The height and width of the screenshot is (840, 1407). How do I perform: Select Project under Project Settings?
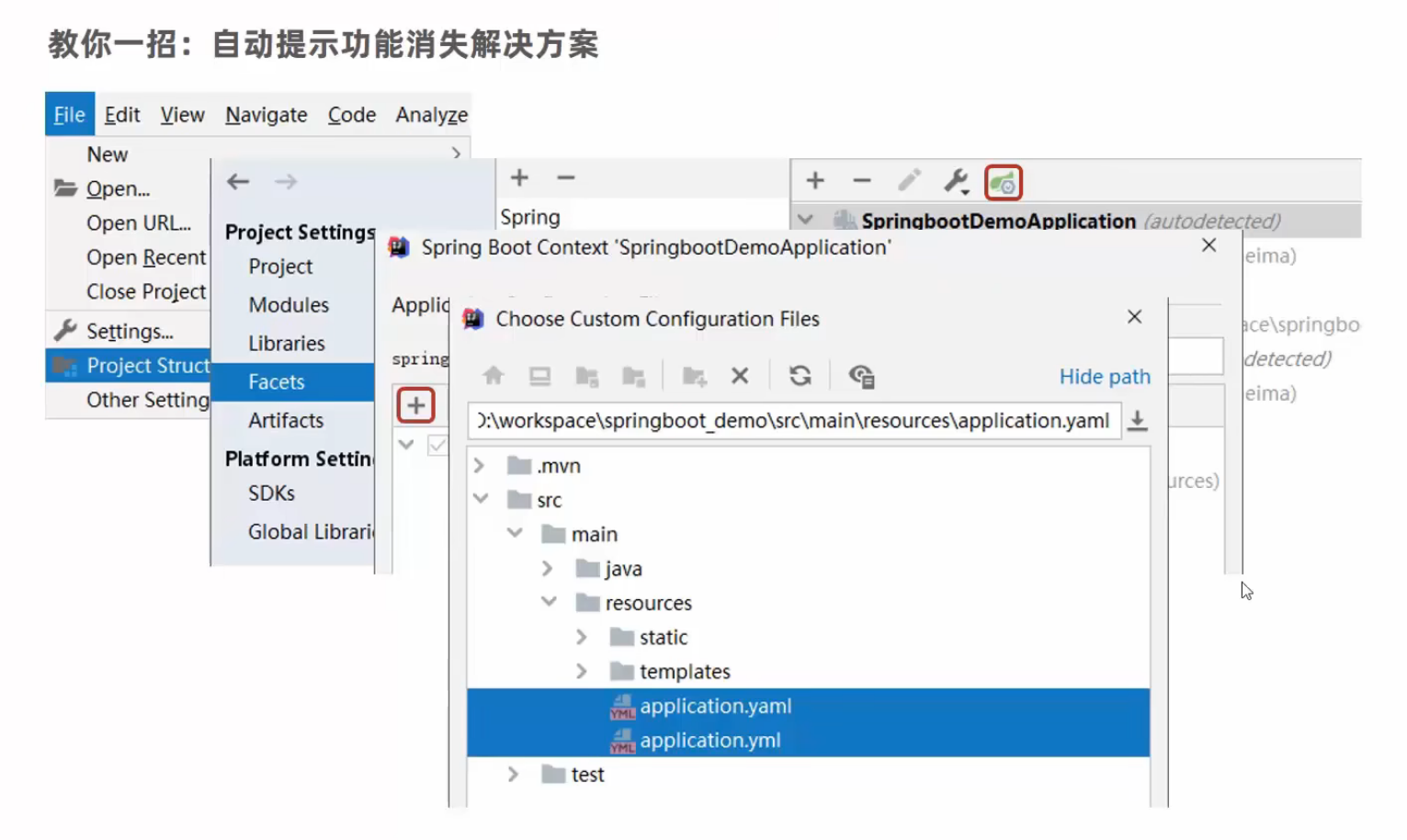coord(280,267)
